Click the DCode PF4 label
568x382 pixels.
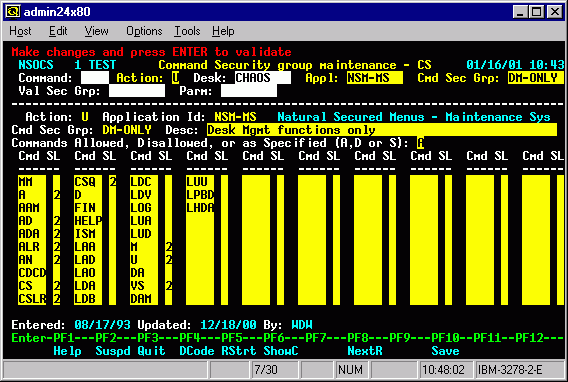click(197, 351)
